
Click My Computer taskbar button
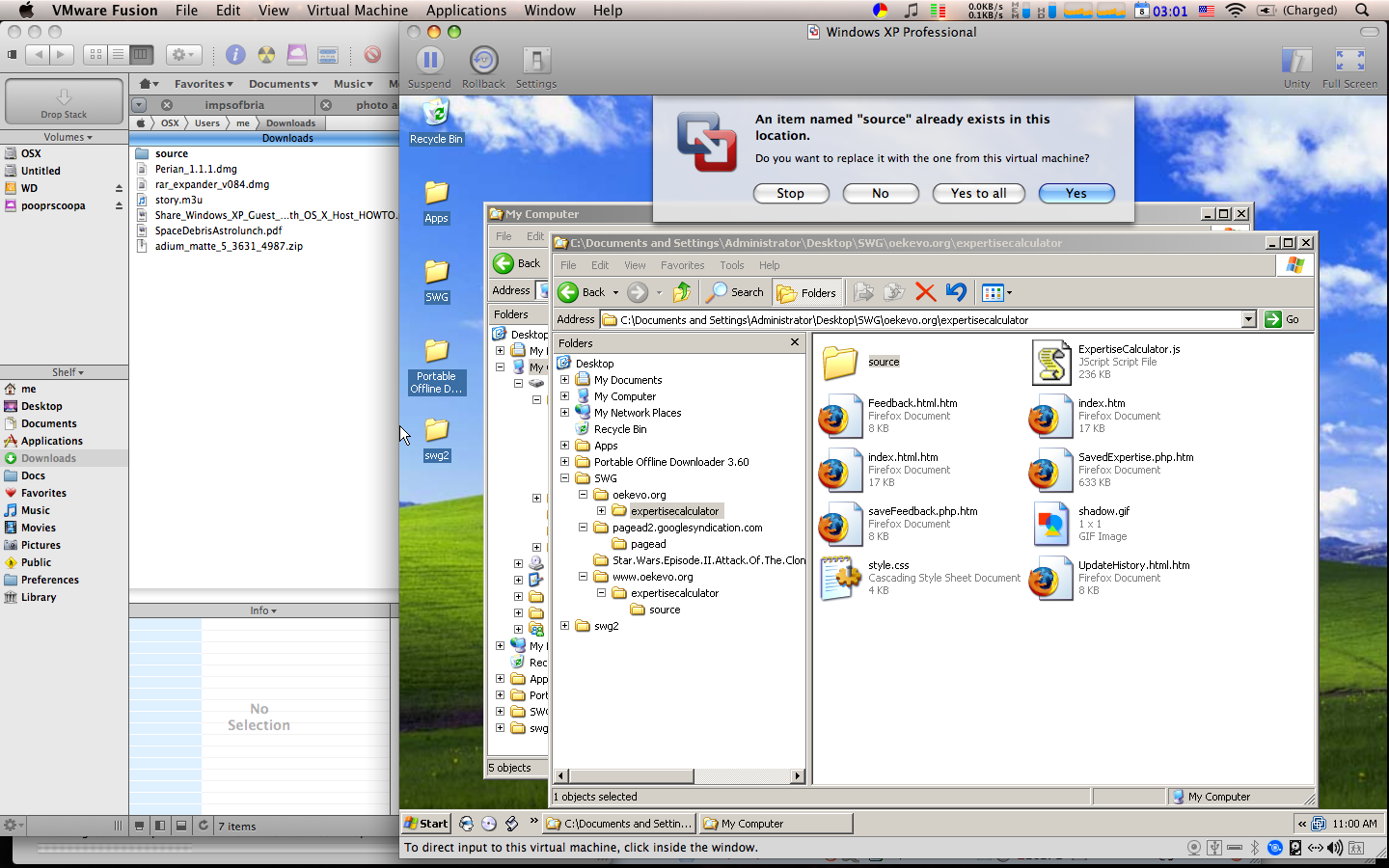click(776, 824)
